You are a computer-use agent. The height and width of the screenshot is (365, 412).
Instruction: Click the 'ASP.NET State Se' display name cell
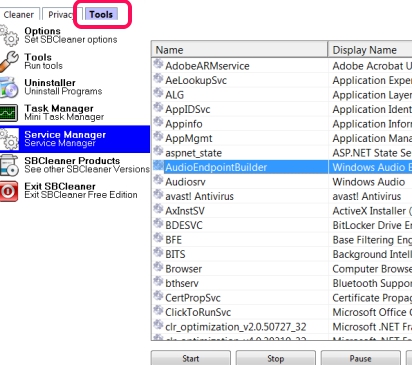[372, 153]
